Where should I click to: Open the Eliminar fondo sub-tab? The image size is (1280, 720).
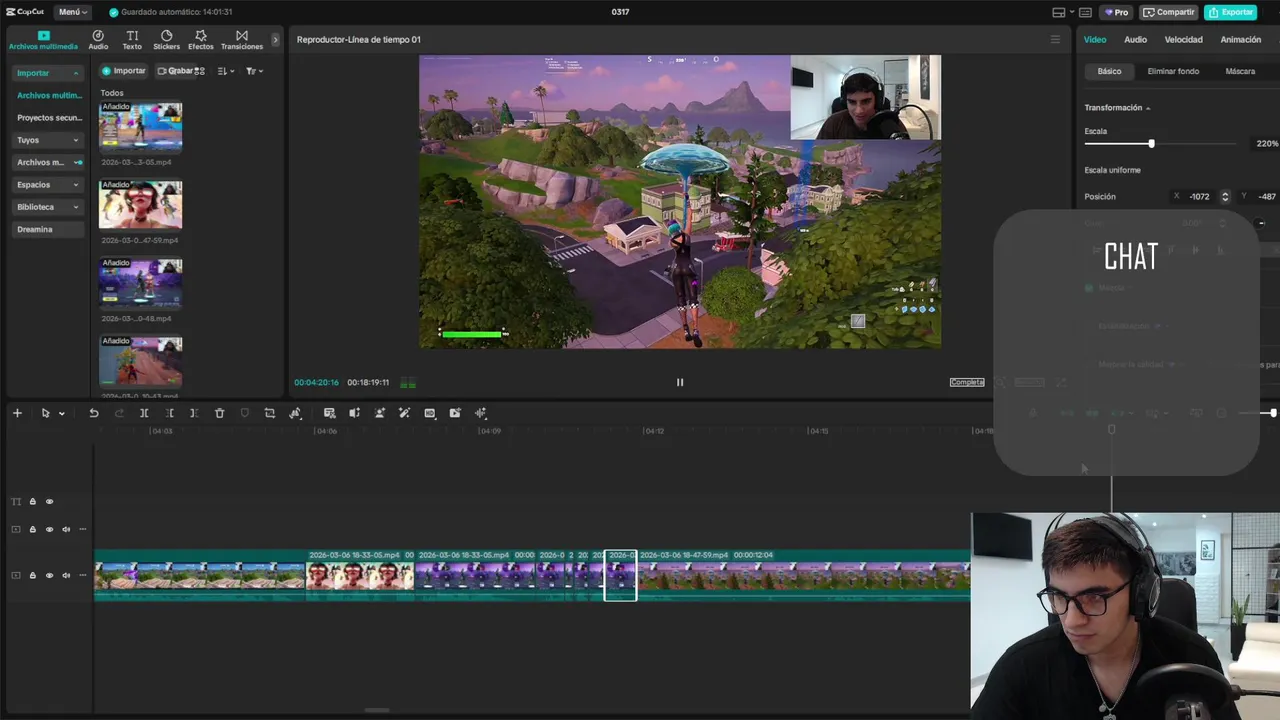1173,71
